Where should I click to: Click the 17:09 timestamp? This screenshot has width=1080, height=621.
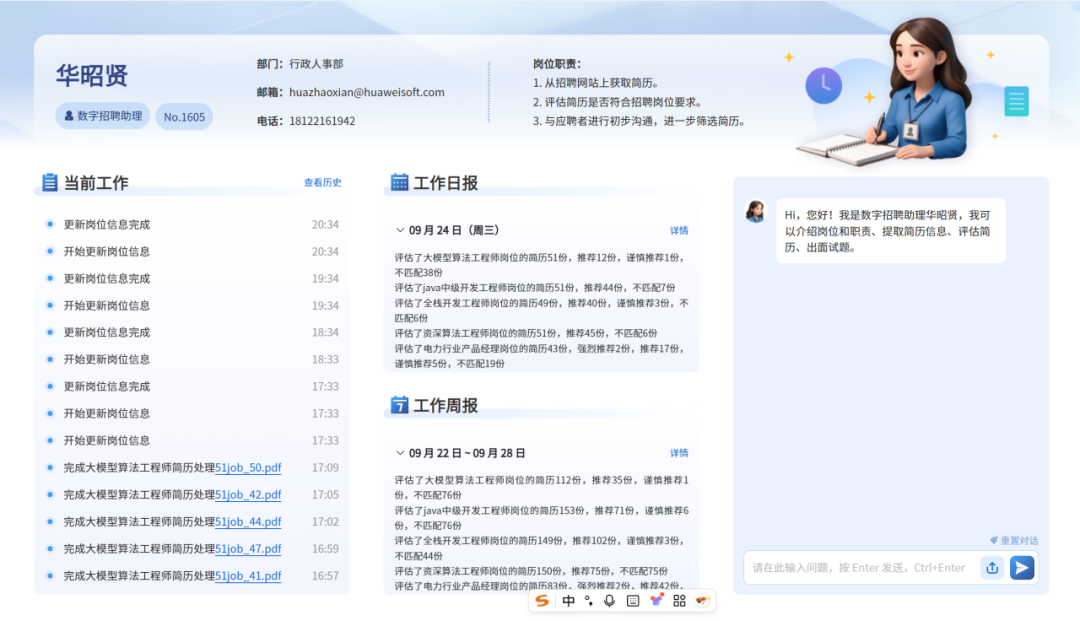pyautogui.click(x=325, y=467)
